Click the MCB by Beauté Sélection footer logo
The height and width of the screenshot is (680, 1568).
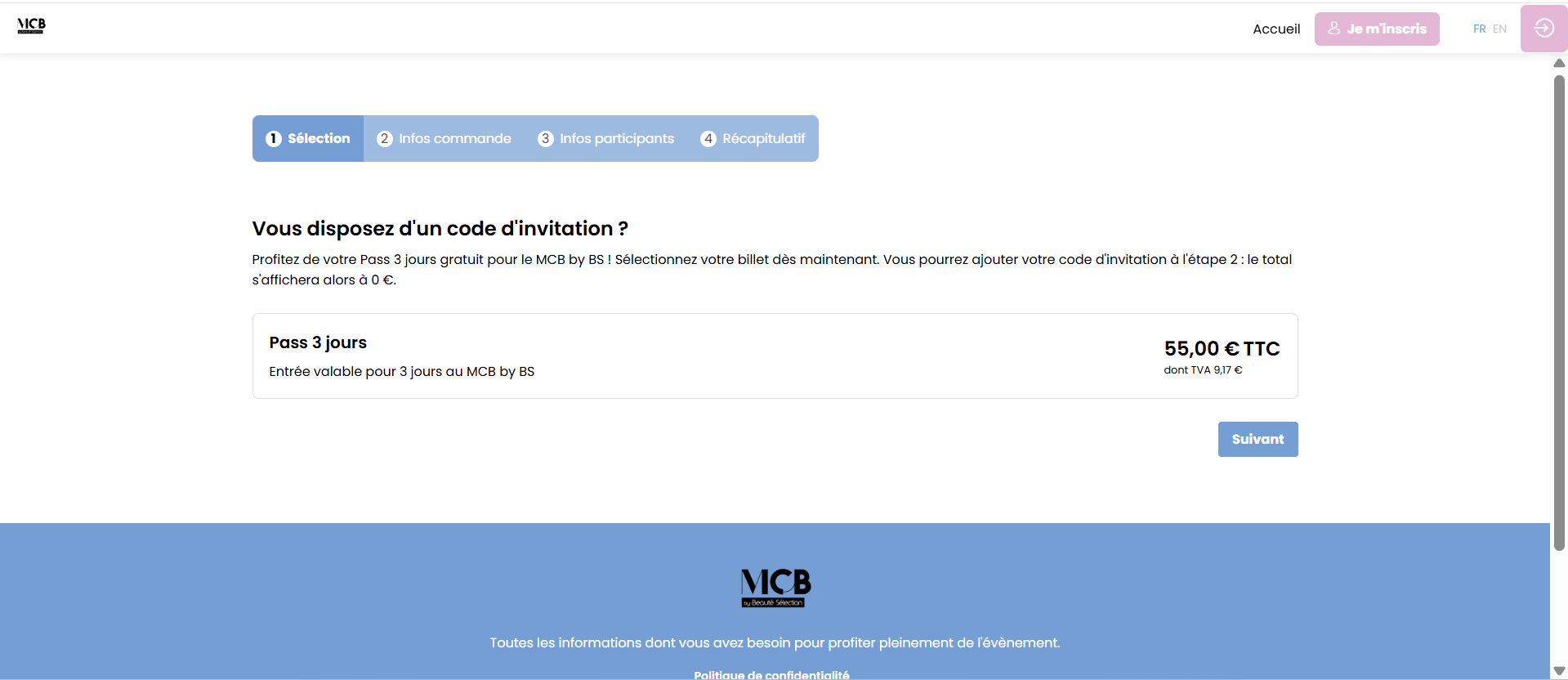(x=775, y=588)
